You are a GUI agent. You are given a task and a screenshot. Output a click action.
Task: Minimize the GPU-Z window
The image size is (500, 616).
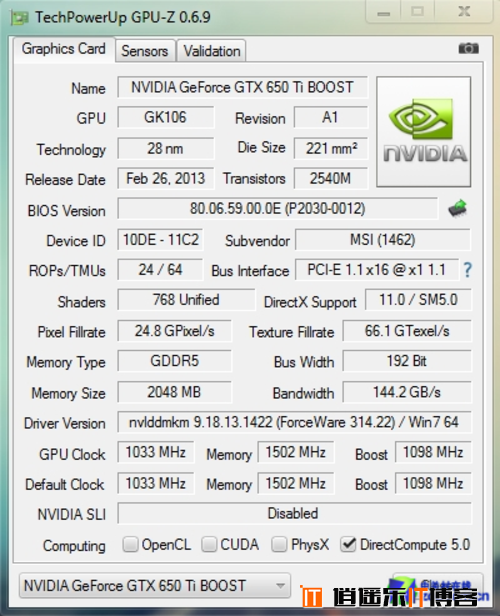[x=383, y=12]
